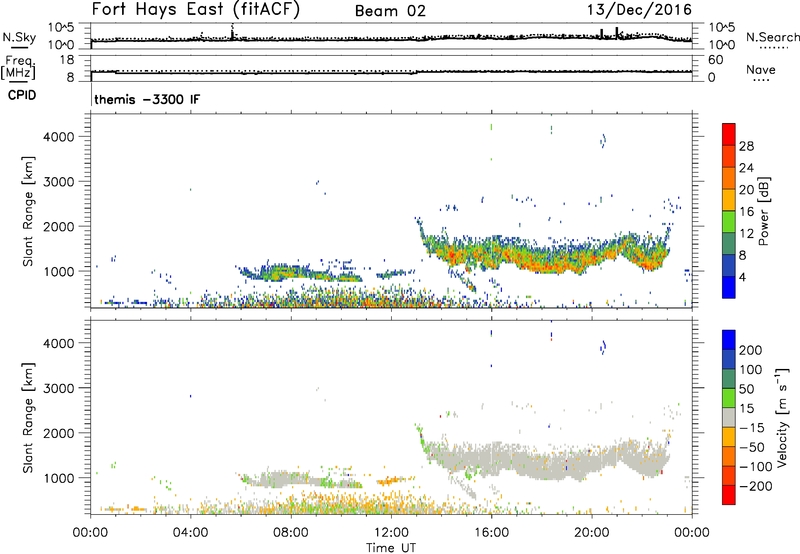Screen dimensions: 800x554
Task: Click the "60" tick on Nave axis
Action: (715, 60)
